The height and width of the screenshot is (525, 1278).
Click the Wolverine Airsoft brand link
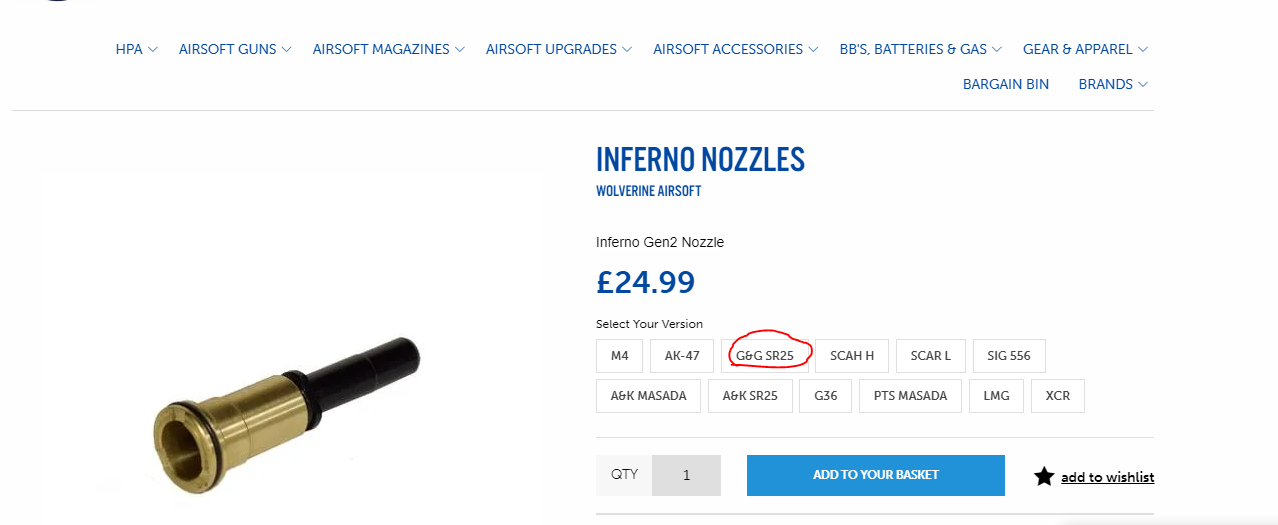[x=648, y=191]
